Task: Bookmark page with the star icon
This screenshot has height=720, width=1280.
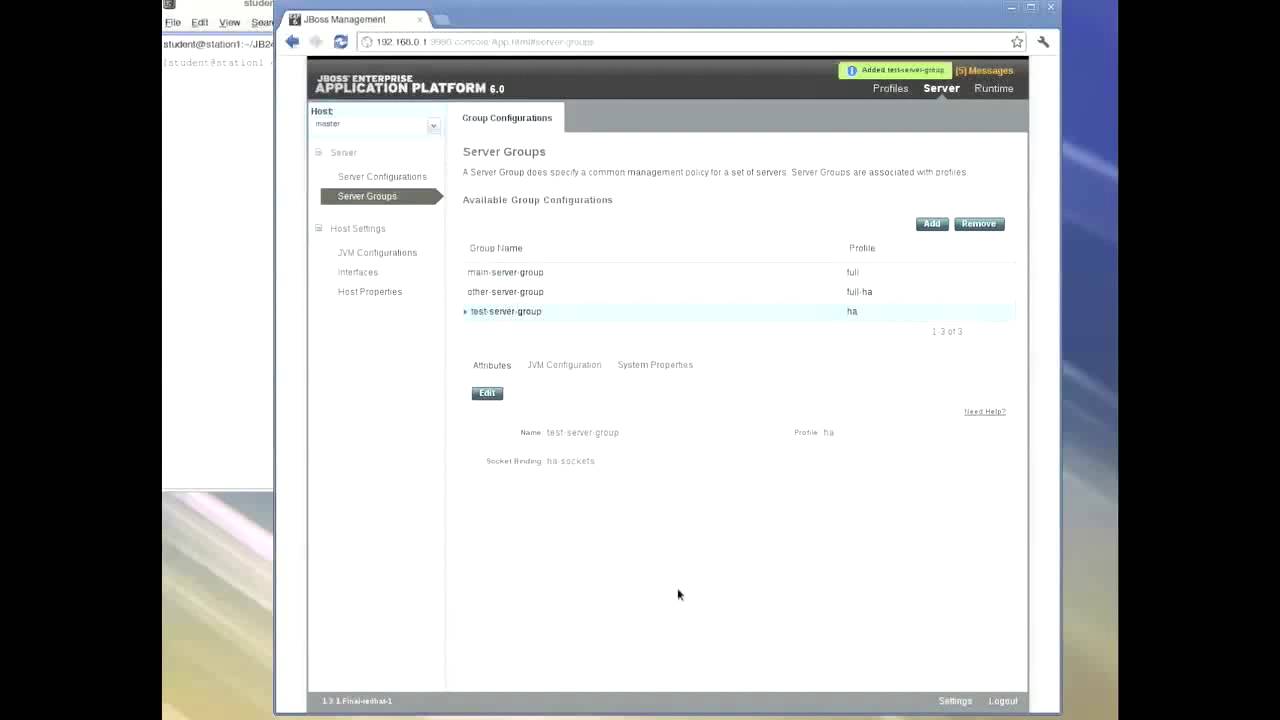Action: [1017, 42]
